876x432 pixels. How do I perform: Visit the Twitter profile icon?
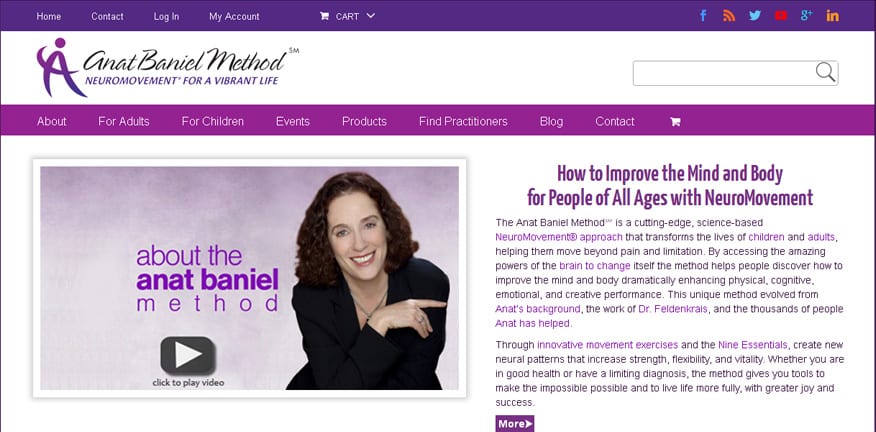point(755,16)
